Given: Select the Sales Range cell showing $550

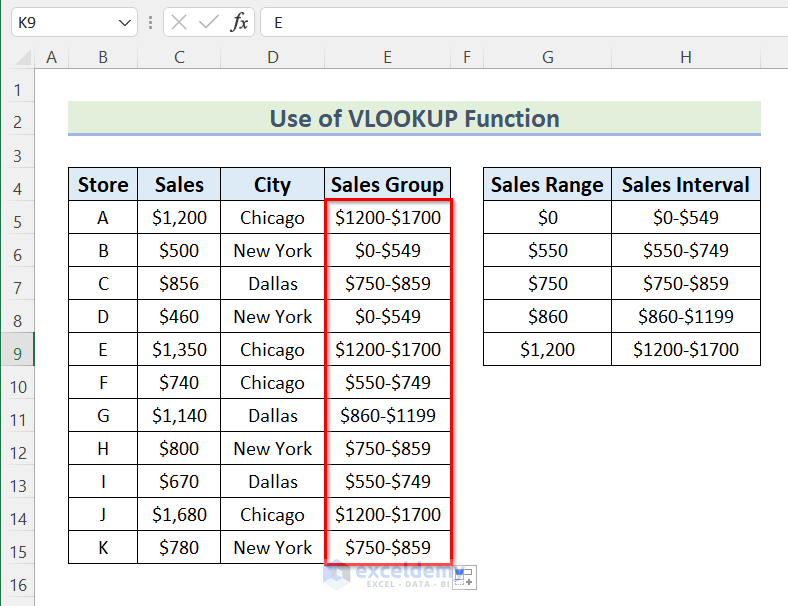Looking at the screenshot, I should click(547, 251).
